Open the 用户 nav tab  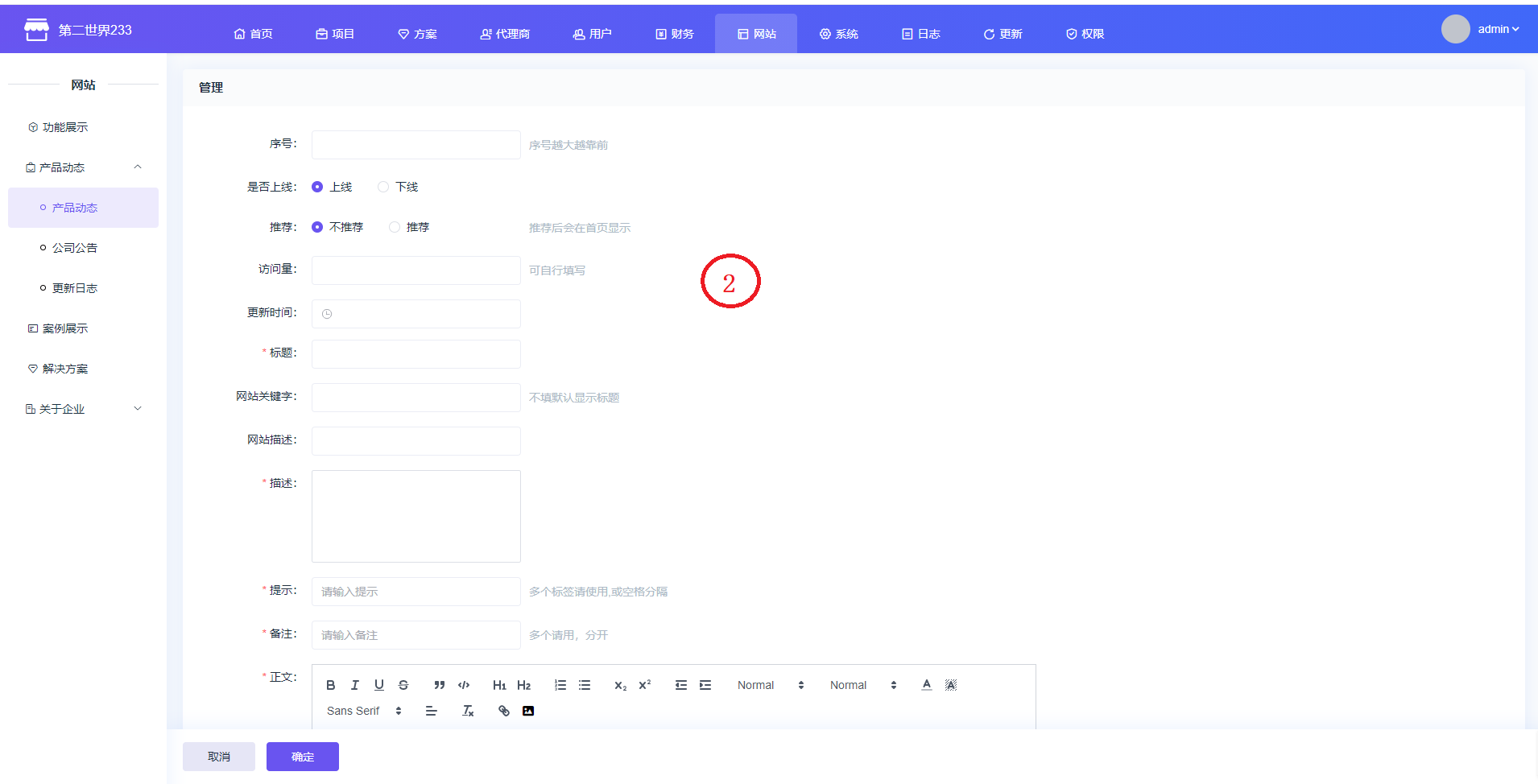click(x=592, y=34)
